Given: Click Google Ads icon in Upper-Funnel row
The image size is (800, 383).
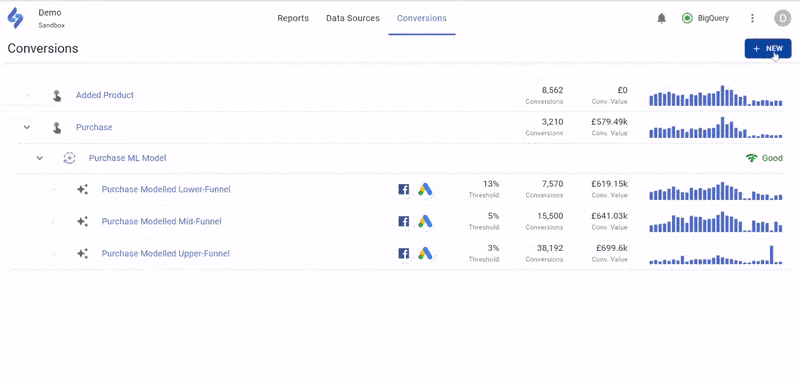Looking at the screenshot, I should 425,253.
